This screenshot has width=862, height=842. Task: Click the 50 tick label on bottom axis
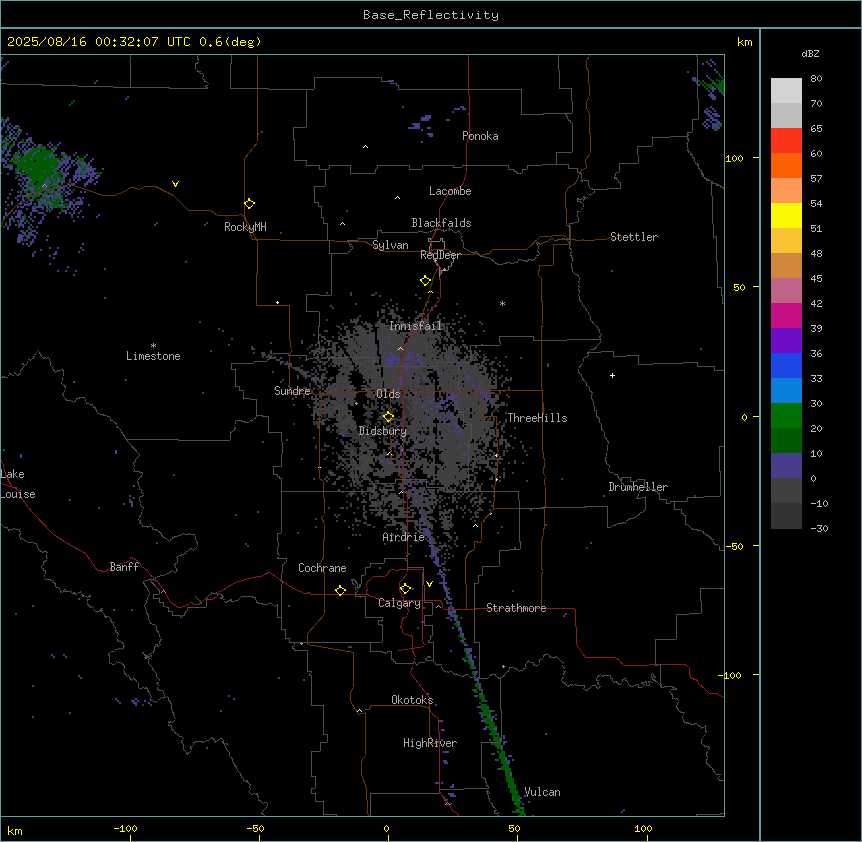514,828
